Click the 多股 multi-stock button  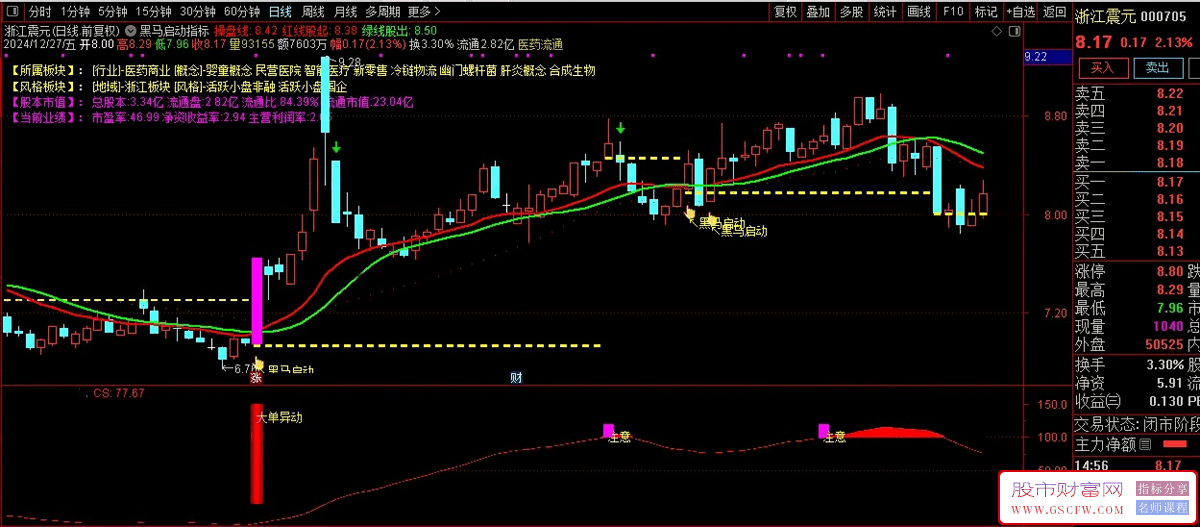click(851, 12)
